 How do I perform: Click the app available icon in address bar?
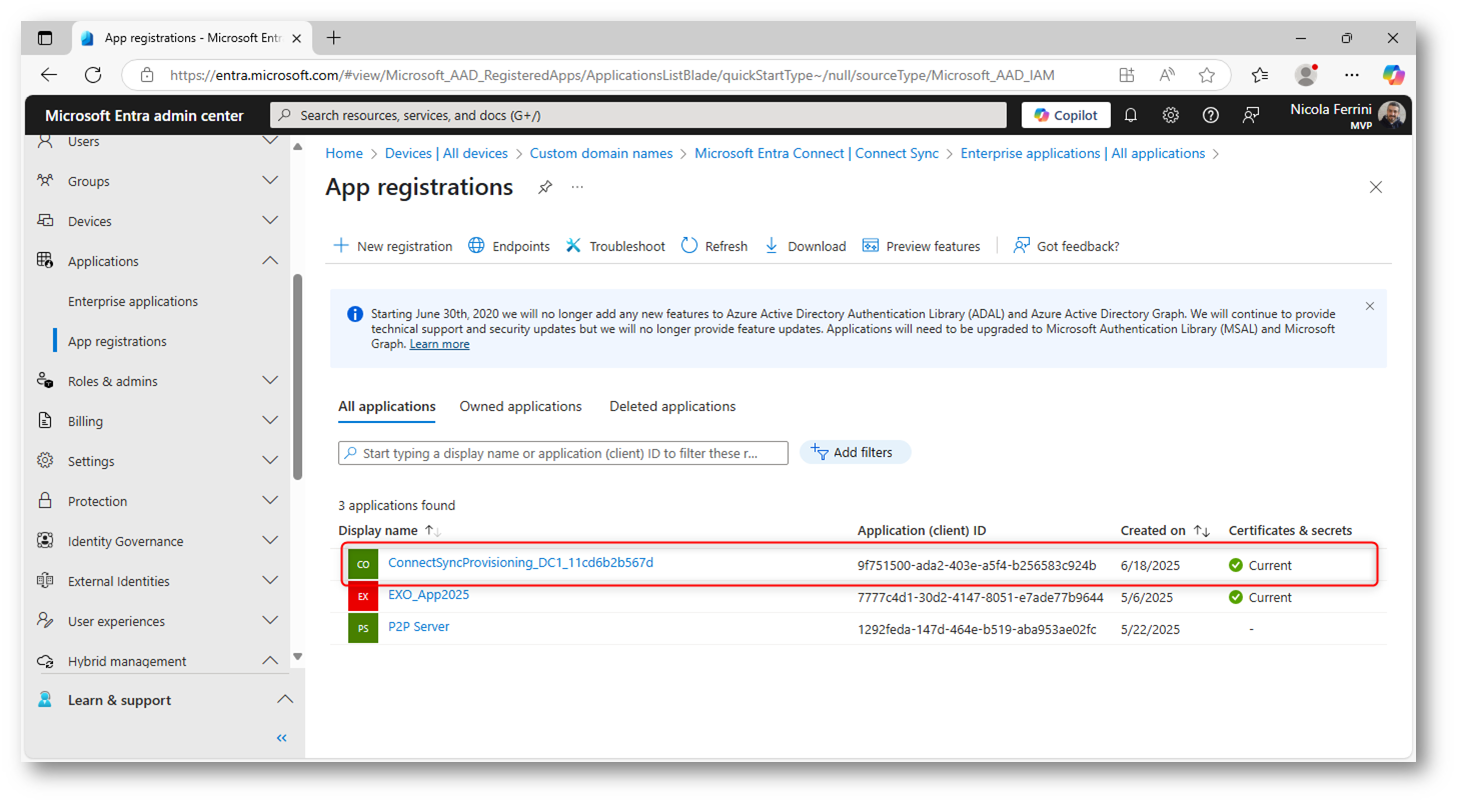click(1127, 75)
